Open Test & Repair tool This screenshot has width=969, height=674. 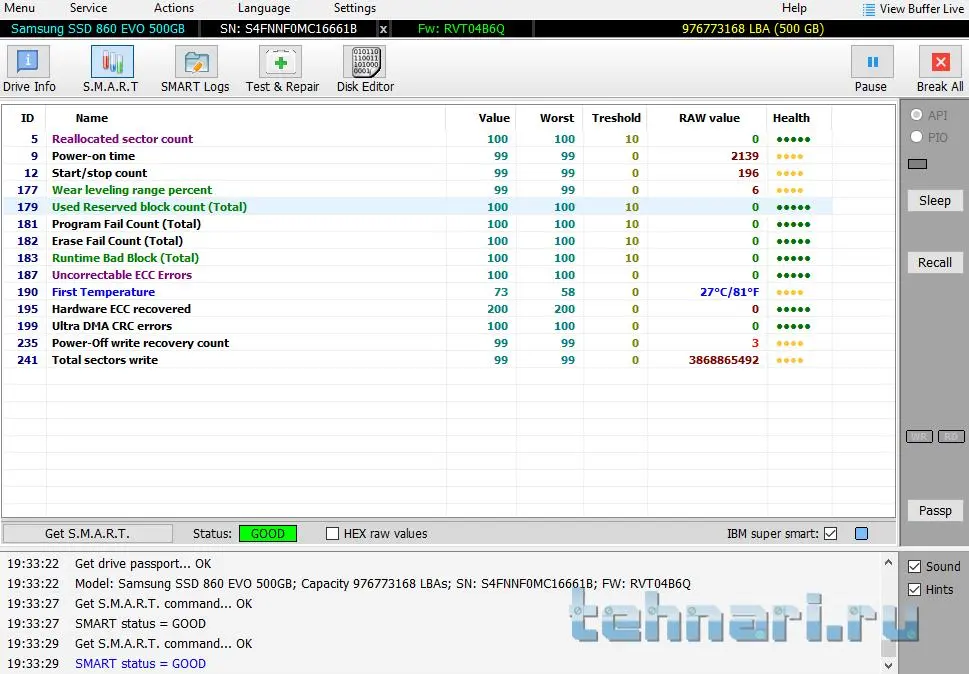(282, 69)
